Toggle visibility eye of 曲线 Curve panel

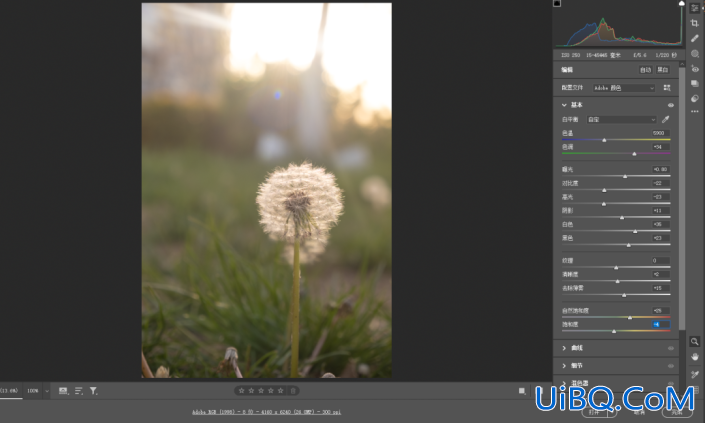click(x=671, y=348)
